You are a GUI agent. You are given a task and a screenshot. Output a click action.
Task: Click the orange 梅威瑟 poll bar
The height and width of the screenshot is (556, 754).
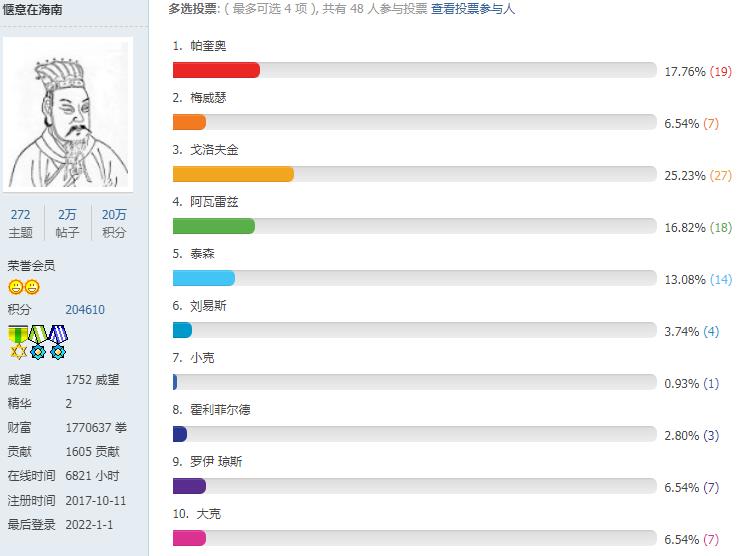tap(189, 122)
